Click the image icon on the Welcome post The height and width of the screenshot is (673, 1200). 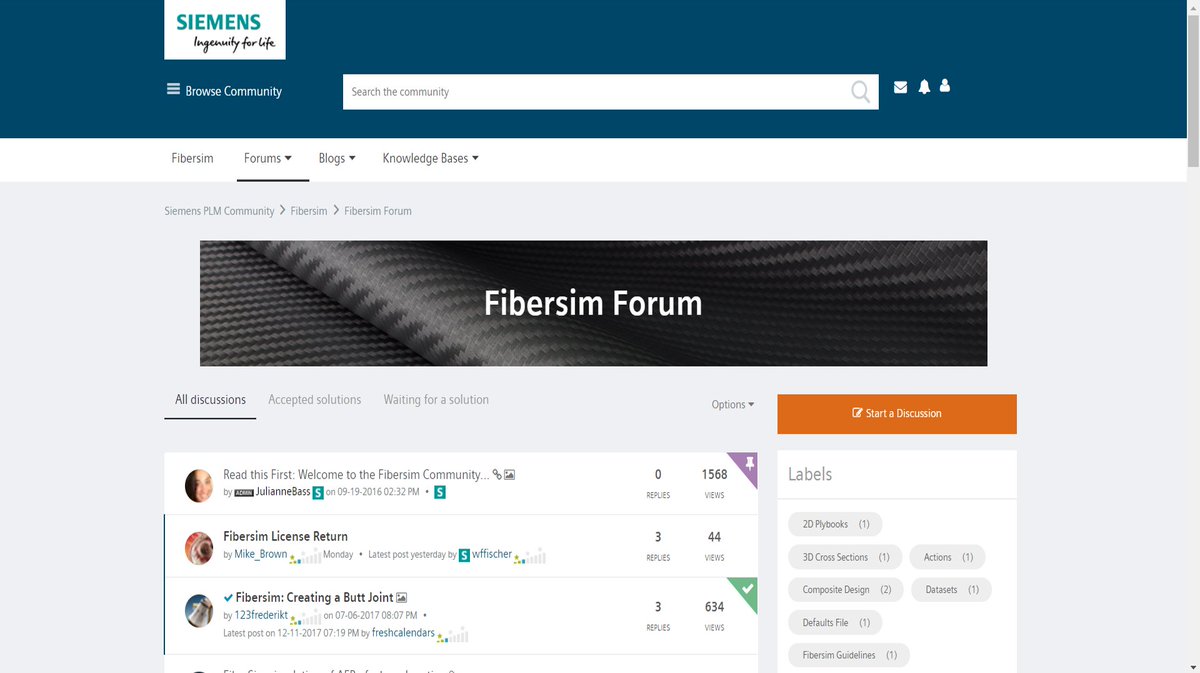[509, 475]
